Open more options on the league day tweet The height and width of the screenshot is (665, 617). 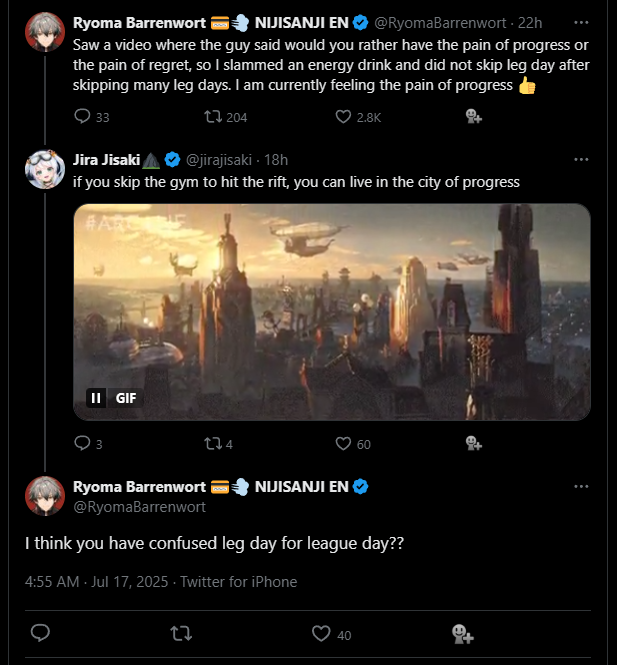tap(581, 486)
